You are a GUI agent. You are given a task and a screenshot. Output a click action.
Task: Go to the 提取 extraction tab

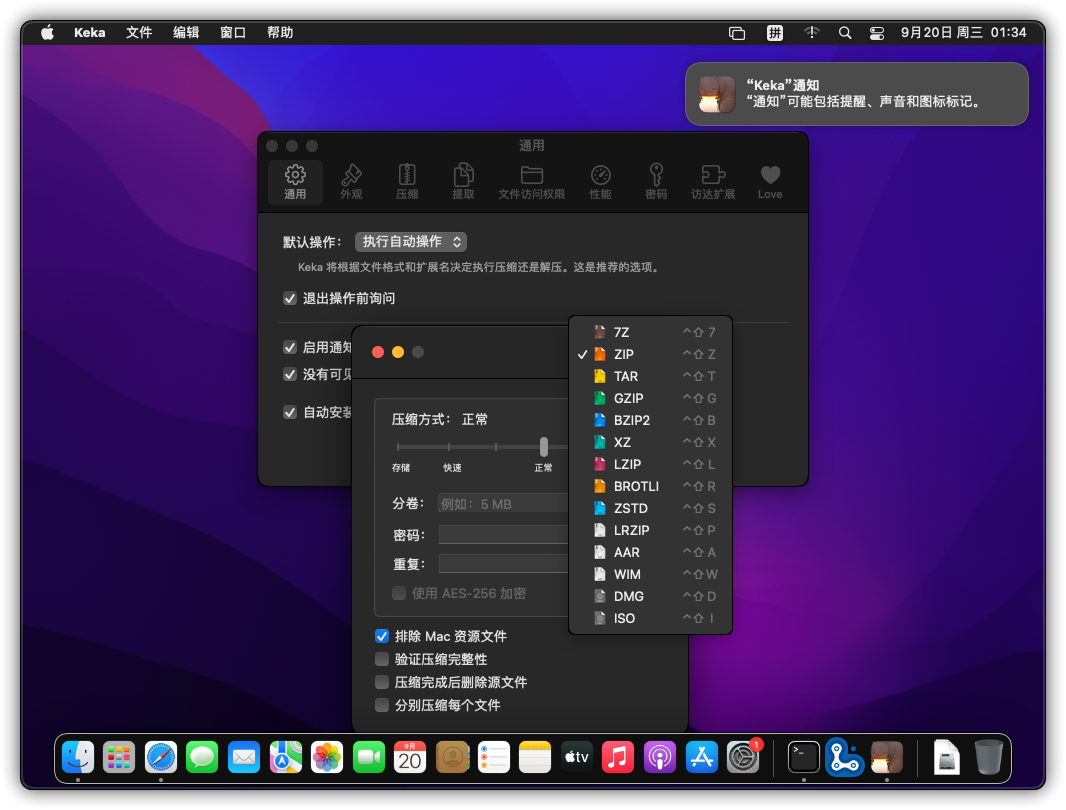(x=464, y=182)
